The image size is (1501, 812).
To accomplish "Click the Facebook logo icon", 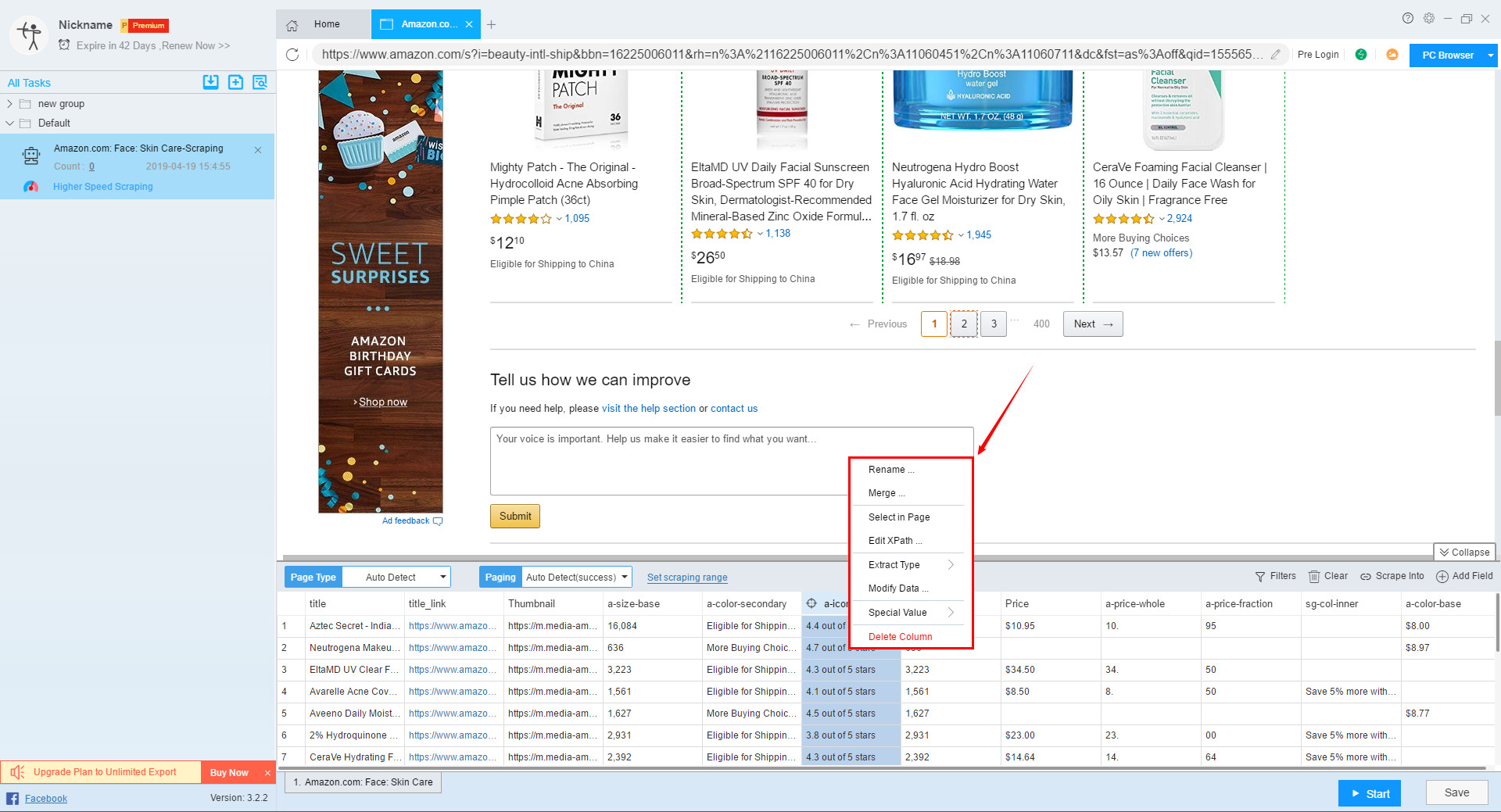I will (13, 798).
